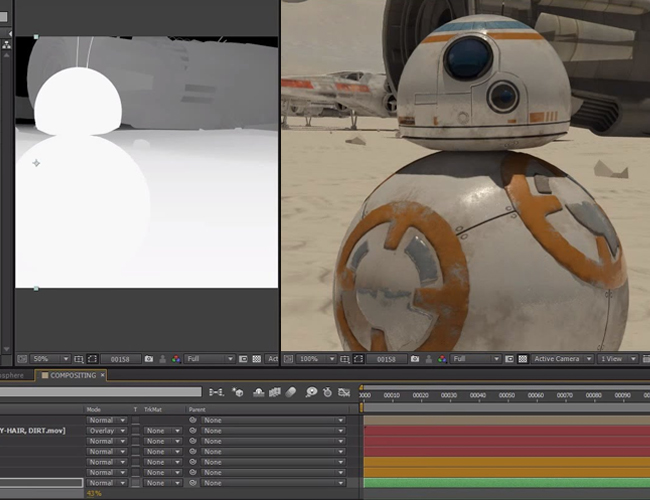This screenshot has width=650, height=500.
Task: Take snapshot in the right viewer
Action: (x=415, y=359)
